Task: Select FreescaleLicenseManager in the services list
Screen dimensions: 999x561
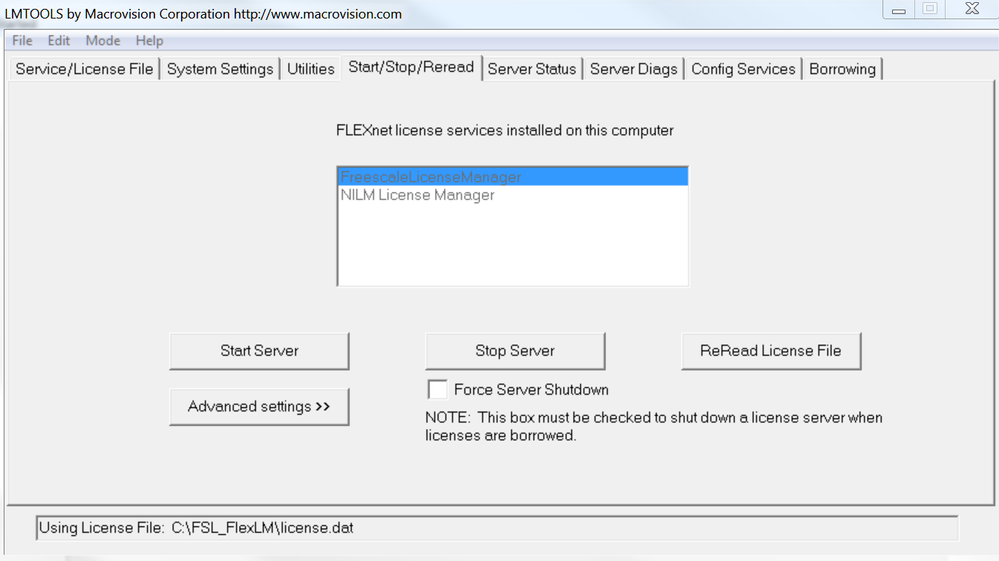Action: tap(431, 177)
